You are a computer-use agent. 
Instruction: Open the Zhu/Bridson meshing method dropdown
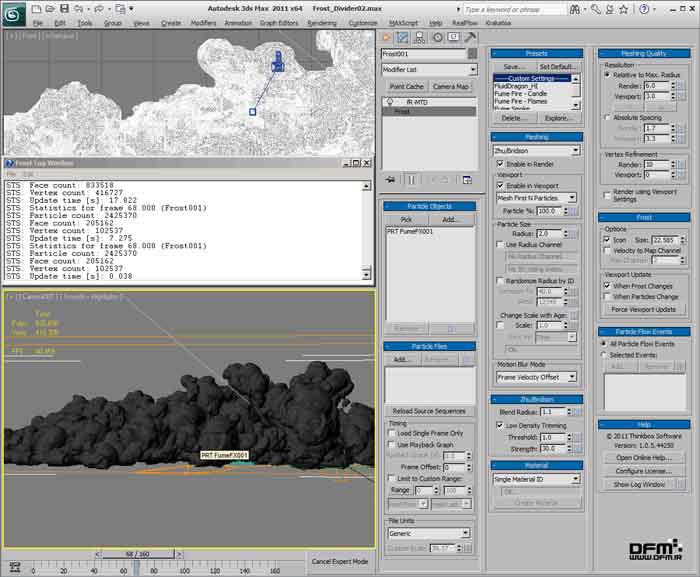(x=537, y=151)
